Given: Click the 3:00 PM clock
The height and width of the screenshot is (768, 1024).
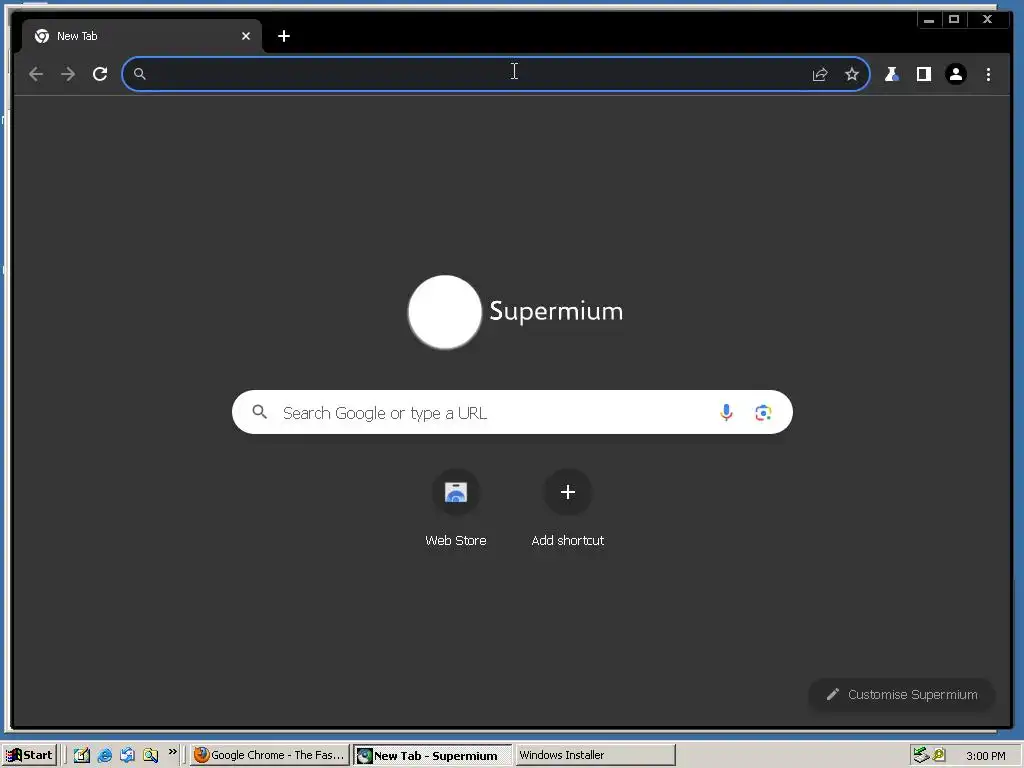Looking at the screenshot, I should tap(985, 756).
